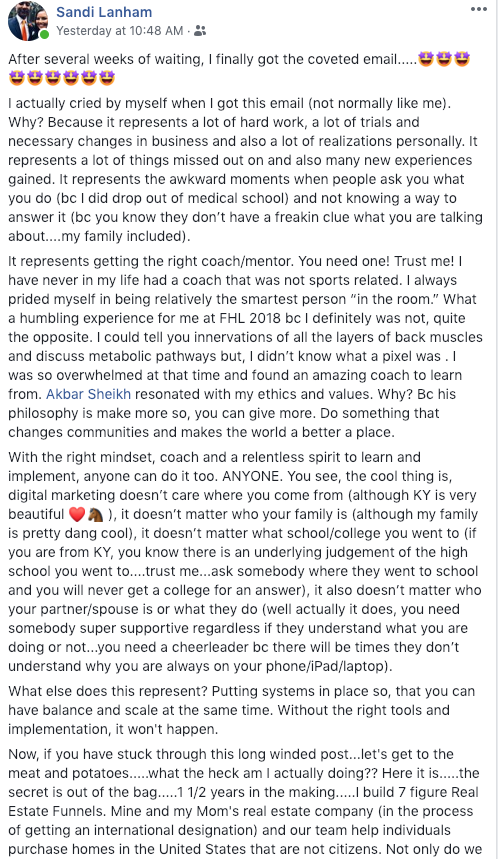Image resolution: width=498 pixels, height=859 pixels.
Task: Click paragraph starting 'Now, if you have stuck'
Action: pos(244,801)
